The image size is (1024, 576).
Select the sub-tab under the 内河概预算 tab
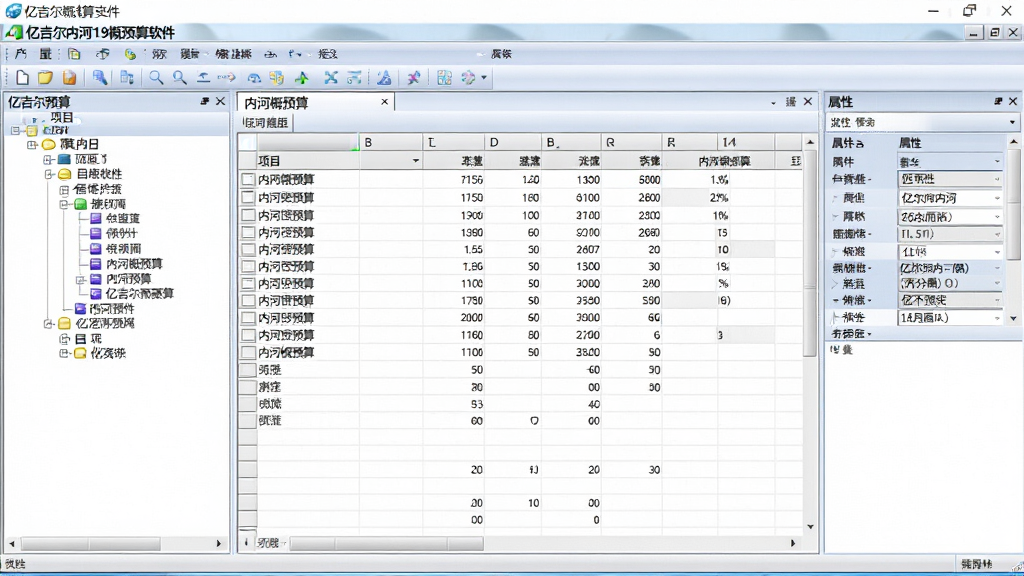(x=266, y=123)
